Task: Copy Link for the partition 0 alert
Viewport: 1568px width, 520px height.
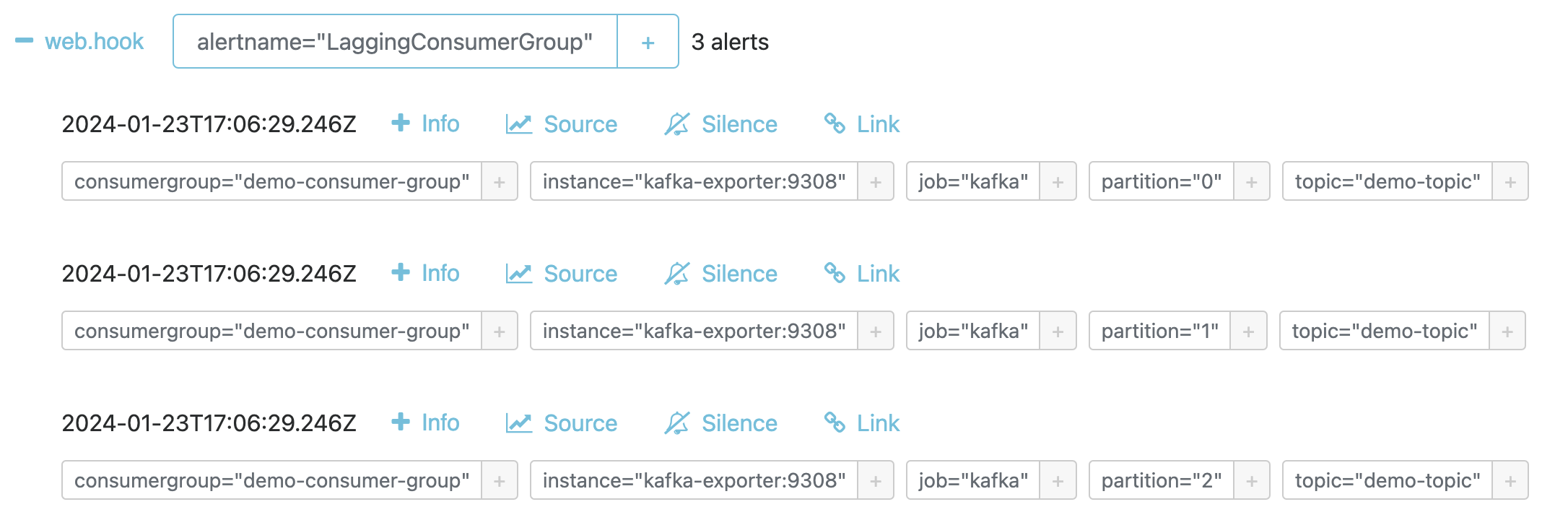Action: (x=862, y=124)
